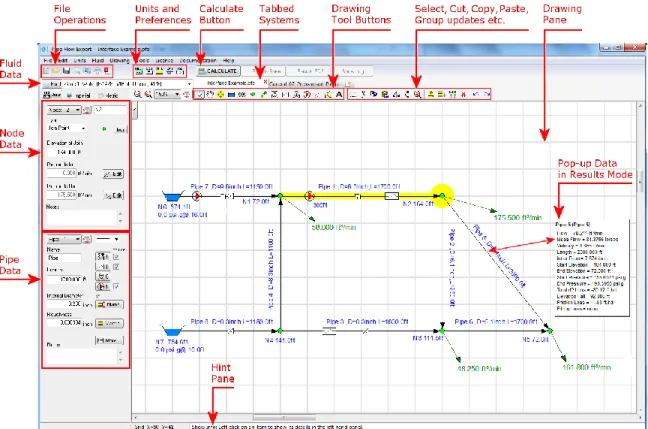
Task: Select the green join point node tool
Action: point(253,95)
